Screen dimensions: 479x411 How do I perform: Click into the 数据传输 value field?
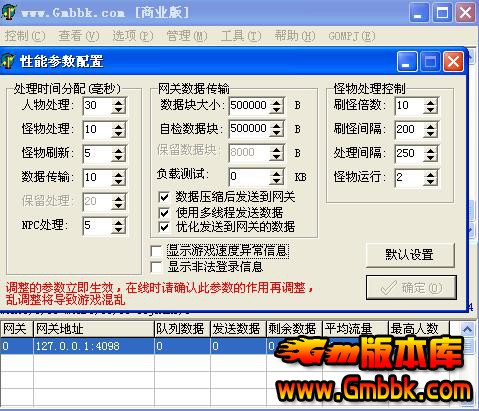coord(97,177)
